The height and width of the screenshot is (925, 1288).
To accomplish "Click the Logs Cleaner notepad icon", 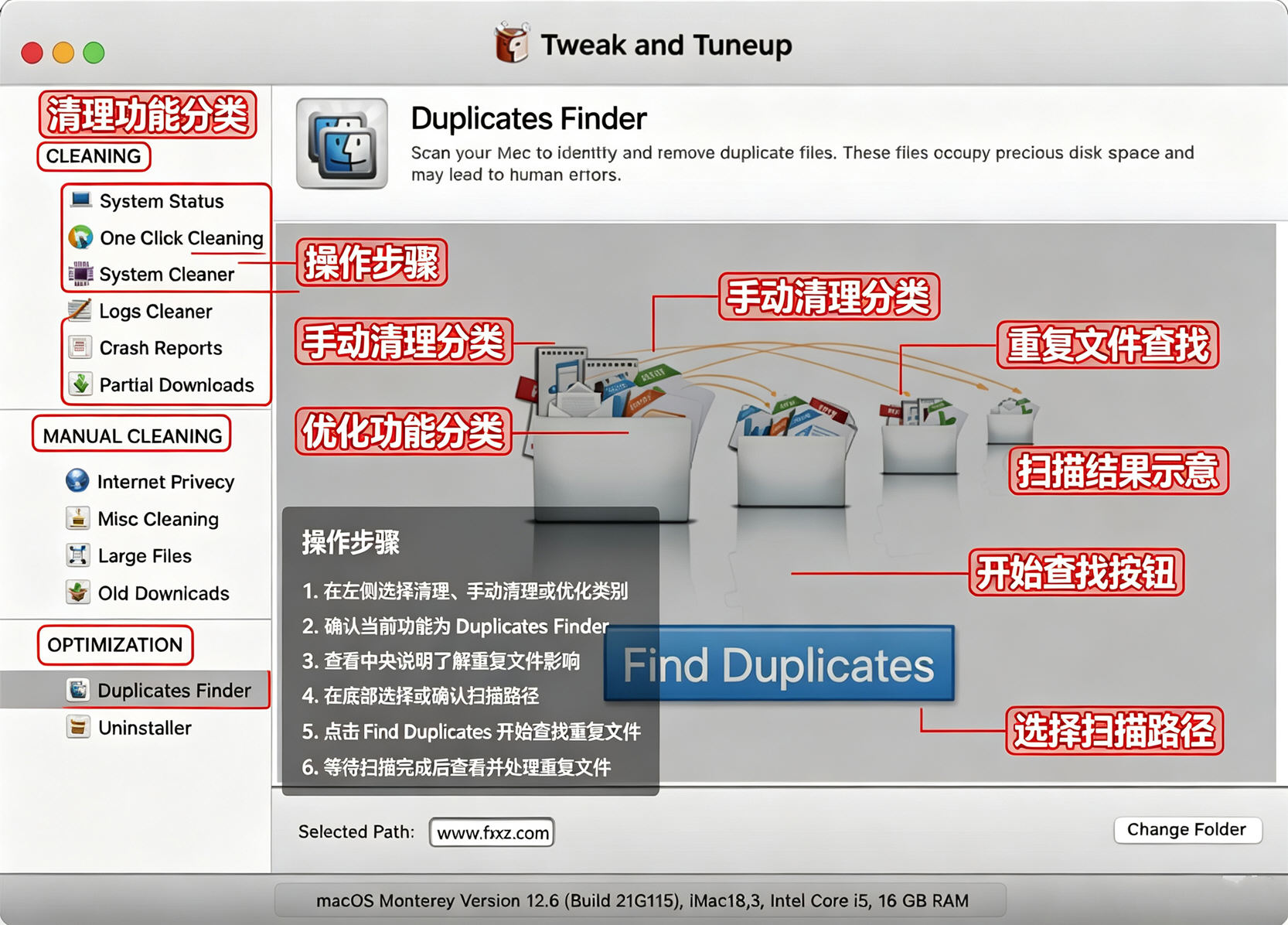I will coord(80,310).
